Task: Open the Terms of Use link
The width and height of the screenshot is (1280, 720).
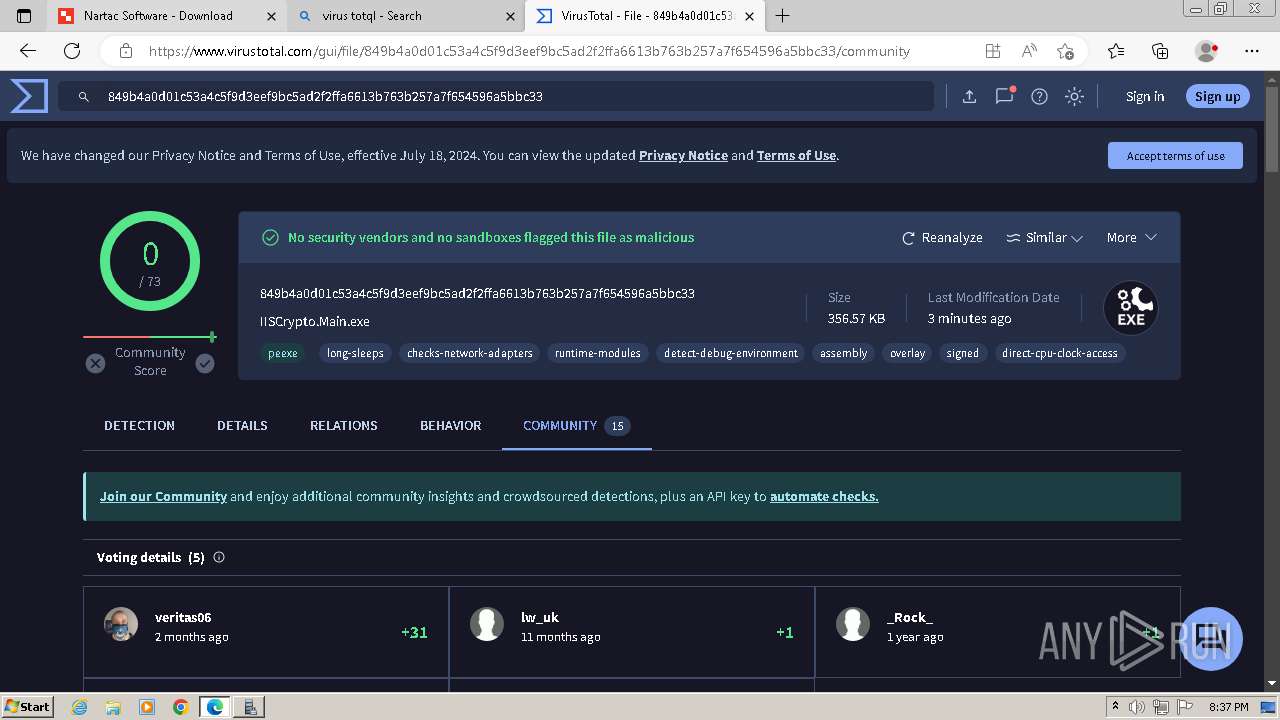Action: (x=796, y=155)
